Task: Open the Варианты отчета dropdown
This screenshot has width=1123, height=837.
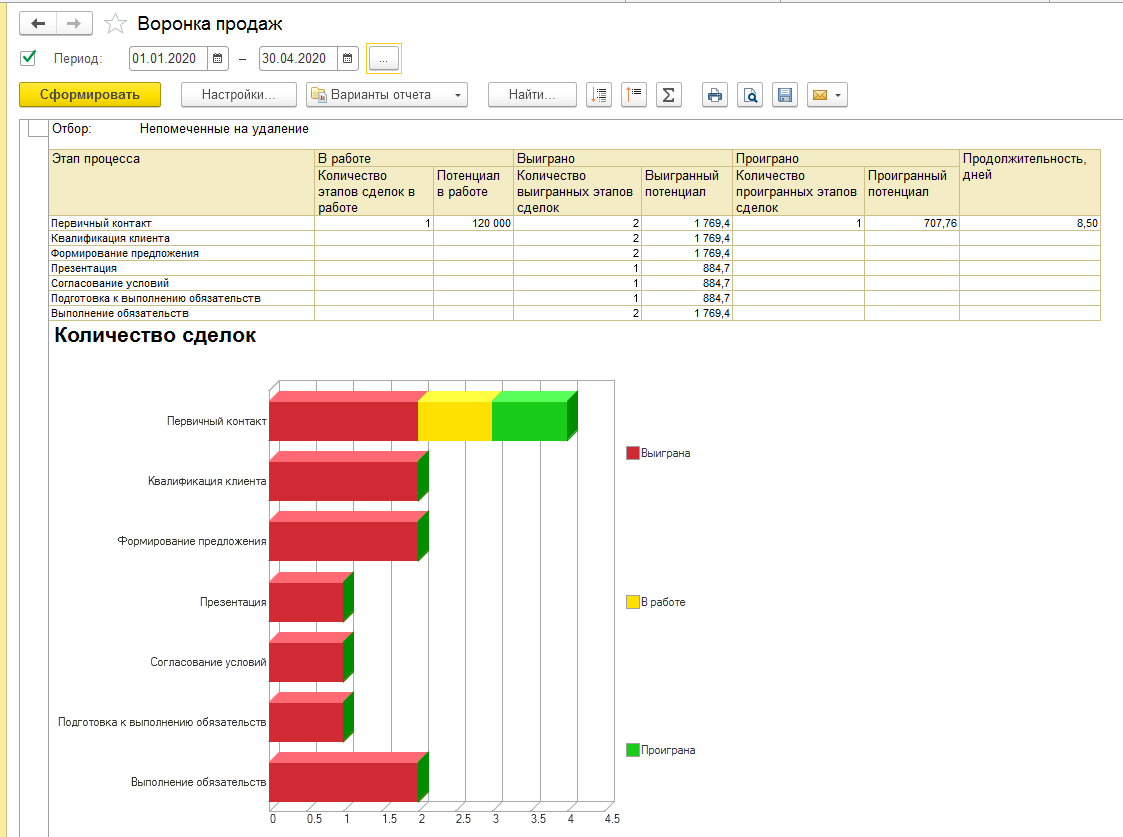Action: (386, 95)
